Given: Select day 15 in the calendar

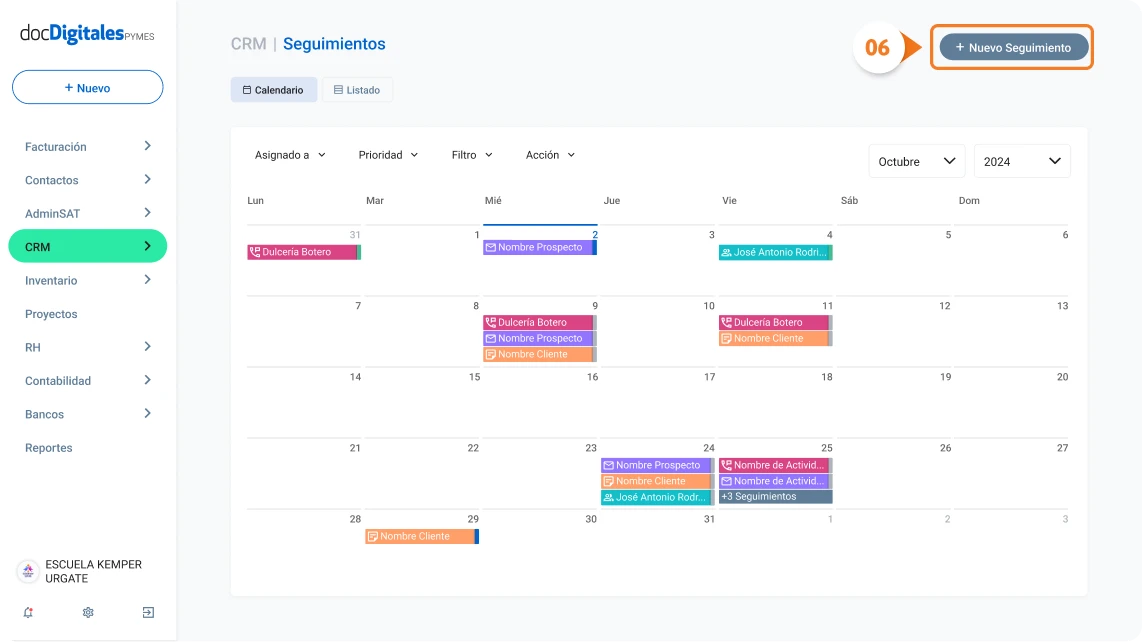Looking at the screenshot, I should click(x=474, y=377).
